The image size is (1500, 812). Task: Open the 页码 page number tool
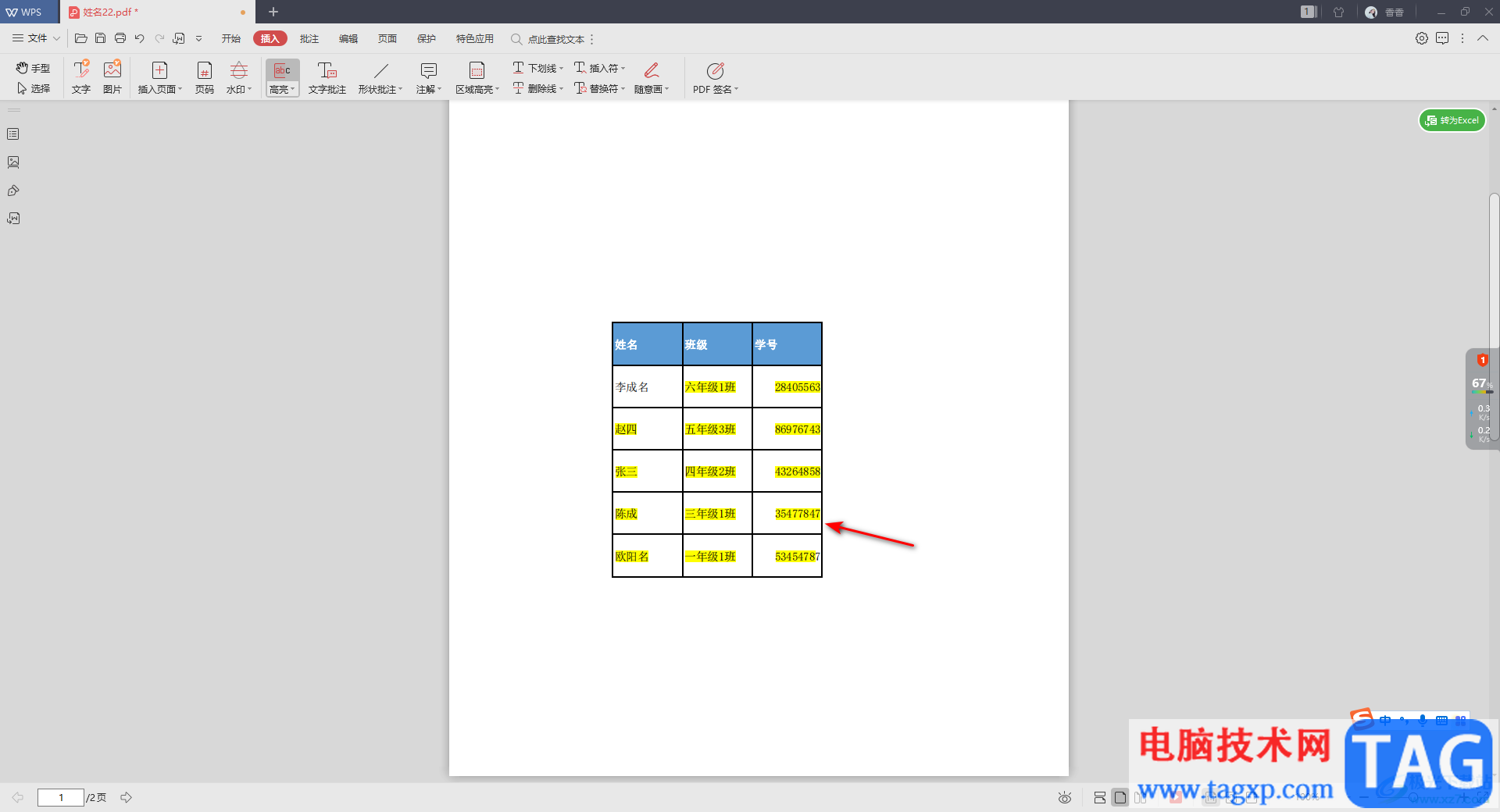click(x=205, y=77)
